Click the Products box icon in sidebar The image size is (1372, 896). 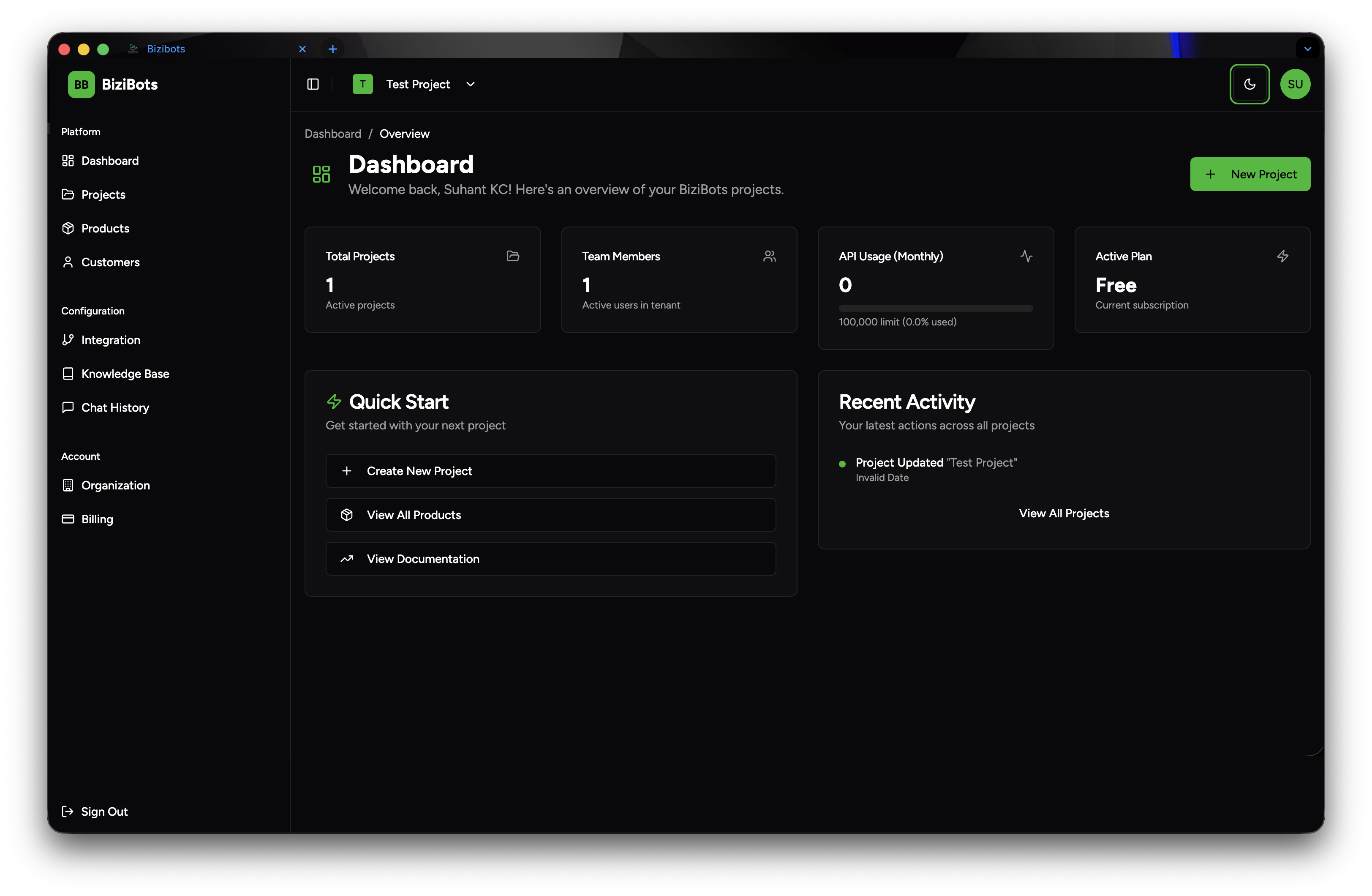(68, 229)
